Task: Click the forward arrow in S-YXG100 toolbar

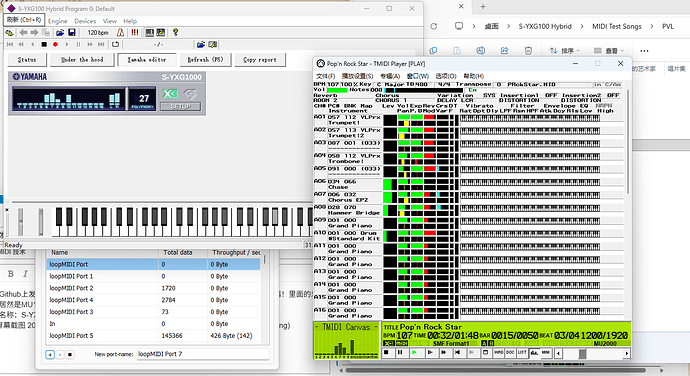Action: [34, 33]
